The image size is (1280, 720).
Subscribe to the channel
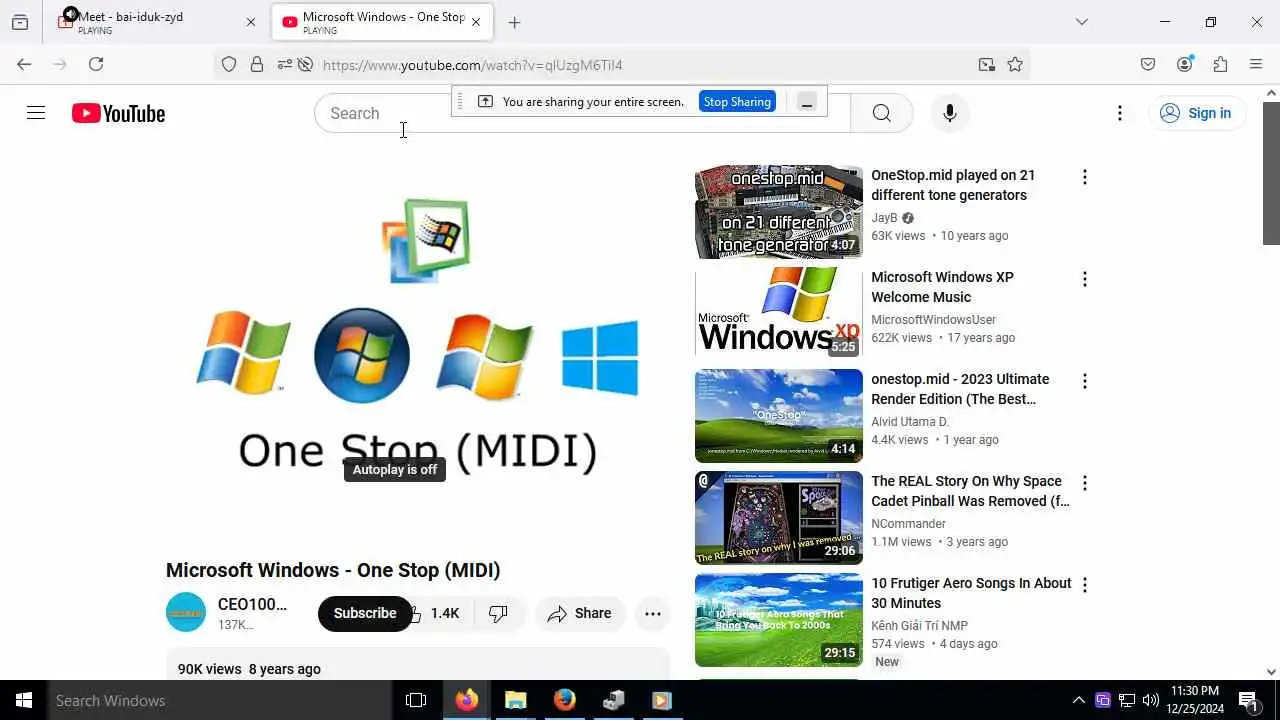click(x=365, y=613)
